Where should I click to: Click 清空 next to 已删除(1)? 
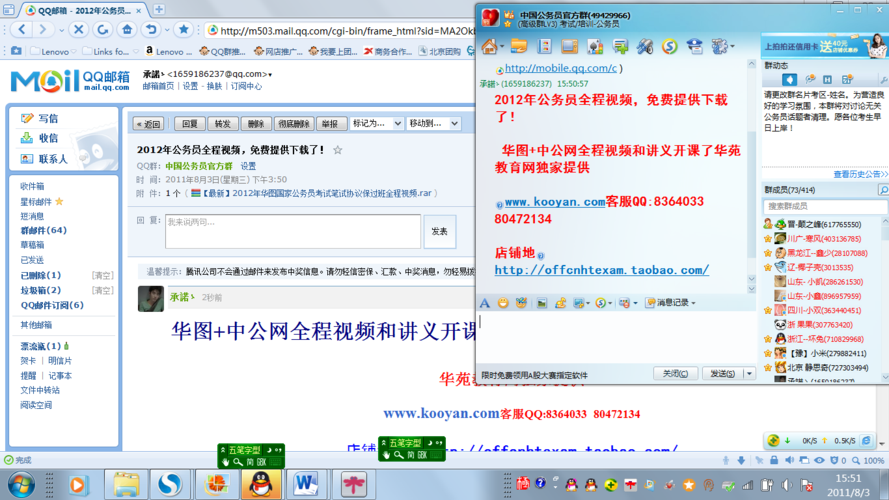(103, 276)
